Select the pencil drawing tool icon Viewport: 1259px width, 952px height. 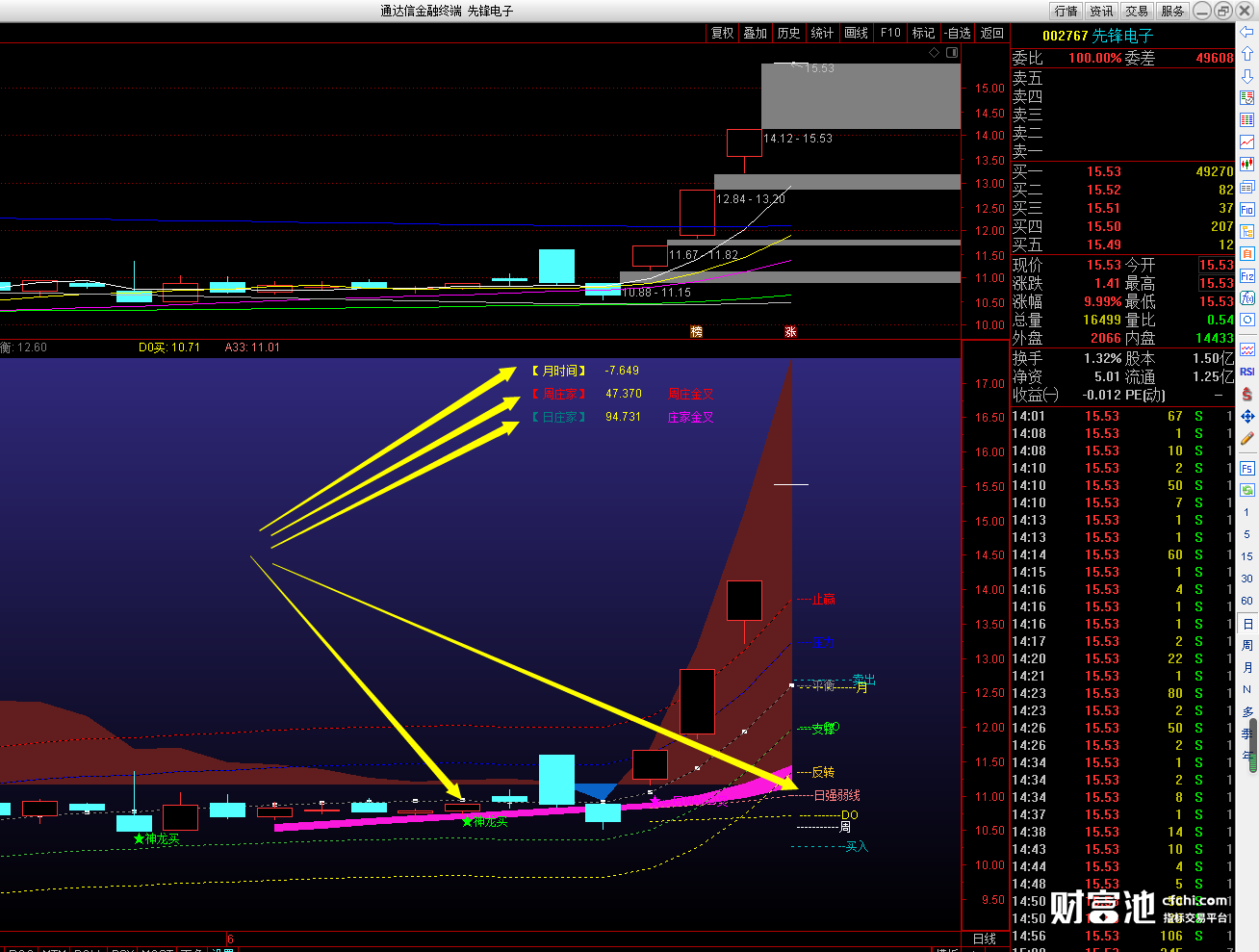(x=1246, y=439)
